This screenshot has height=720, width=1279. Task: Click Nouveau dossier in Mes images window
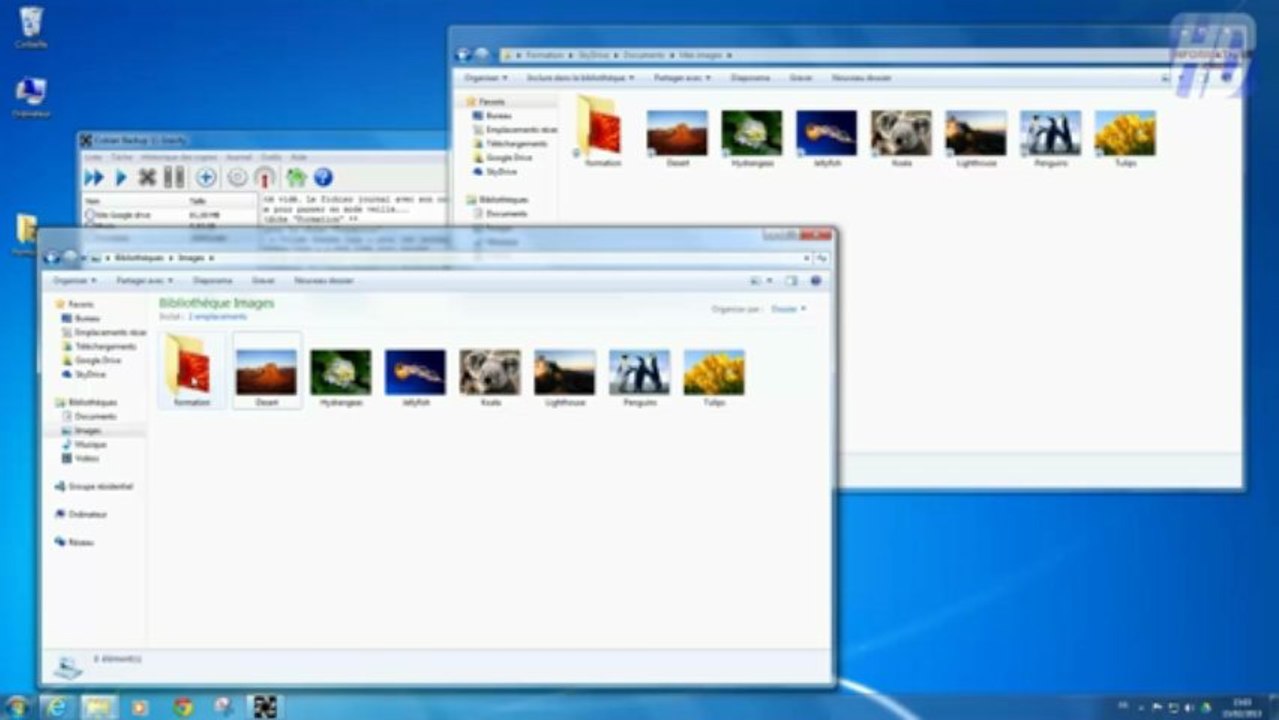tap(861, 77)
